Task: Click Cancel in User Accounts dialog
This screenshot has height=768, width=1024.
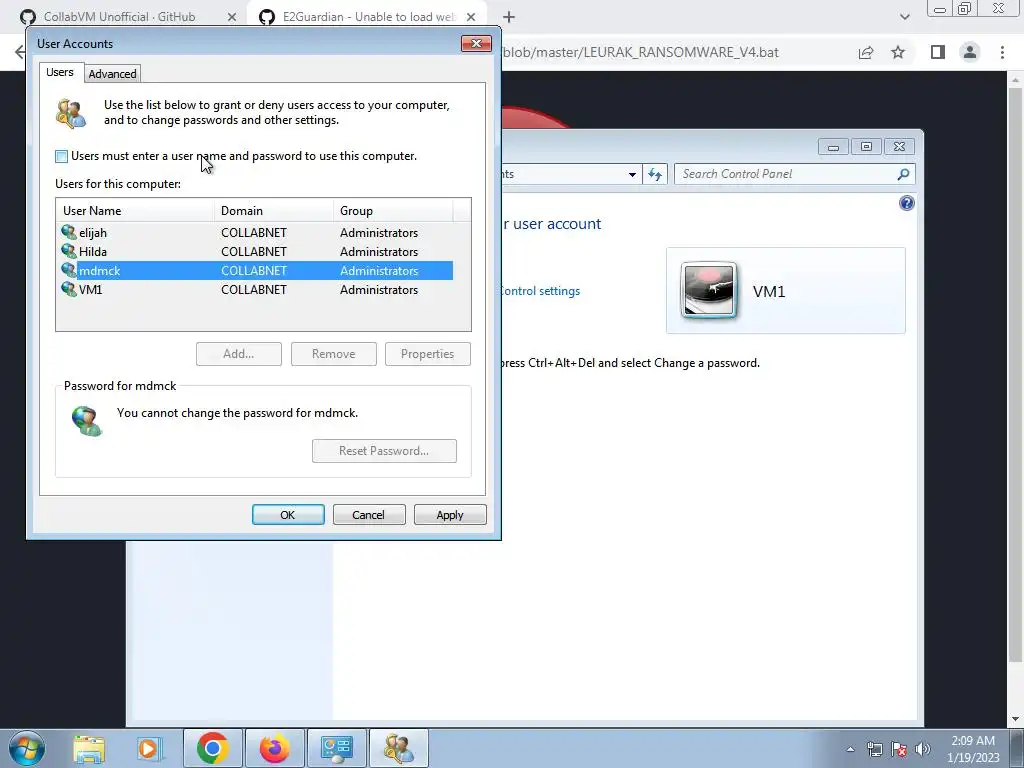Action: (369, 515)
